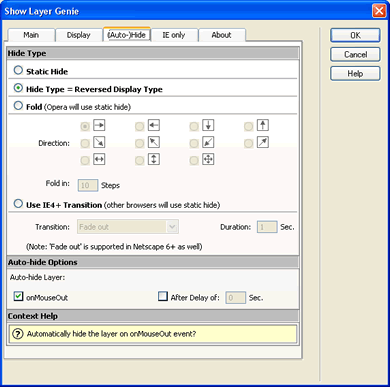Click the diagonal up-left arrow icon
Image resolution: width=390 pixels, height=387 pixels.
point(154,142)
